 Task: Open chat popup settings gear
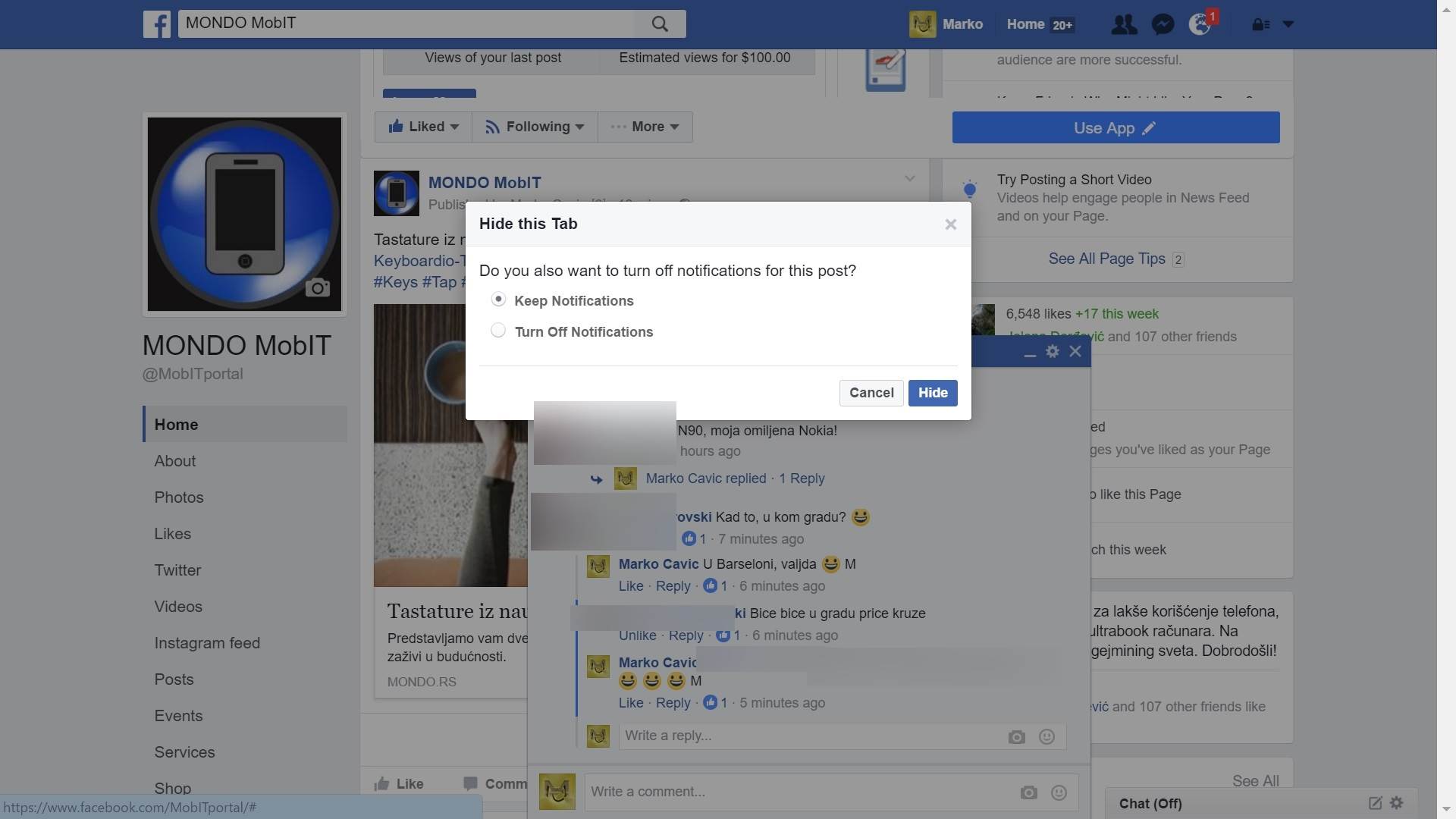[1052, 351]
